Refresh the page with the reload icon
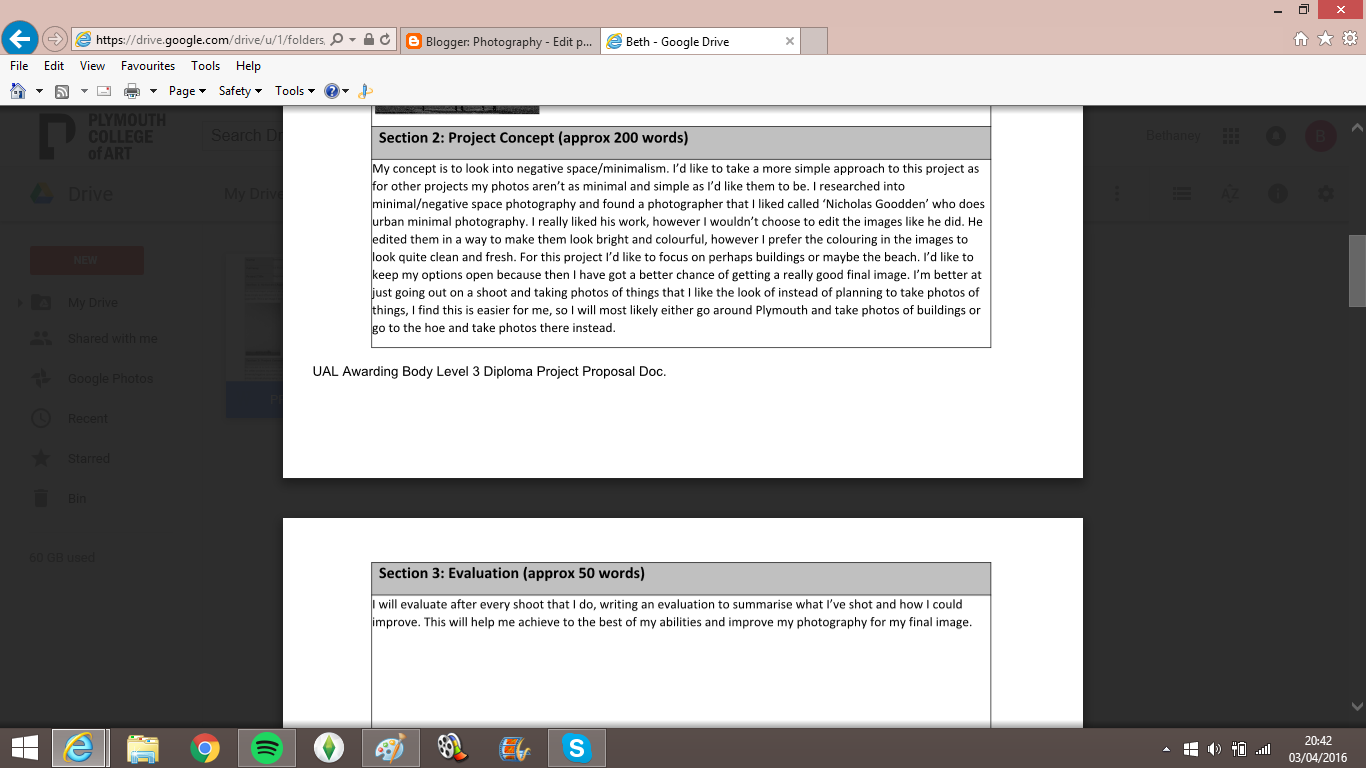This screenshot has width=1366, height=768. click(385, 40)
